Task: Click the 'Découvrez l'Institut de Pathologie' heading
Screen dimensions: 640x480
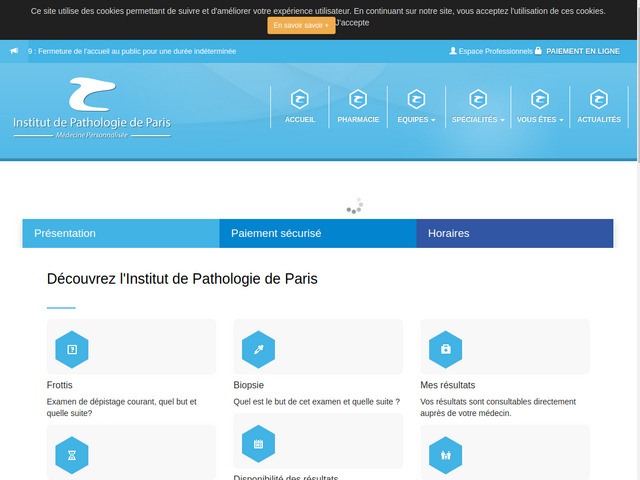Action: pyautogui.click(x=182, y=279)
